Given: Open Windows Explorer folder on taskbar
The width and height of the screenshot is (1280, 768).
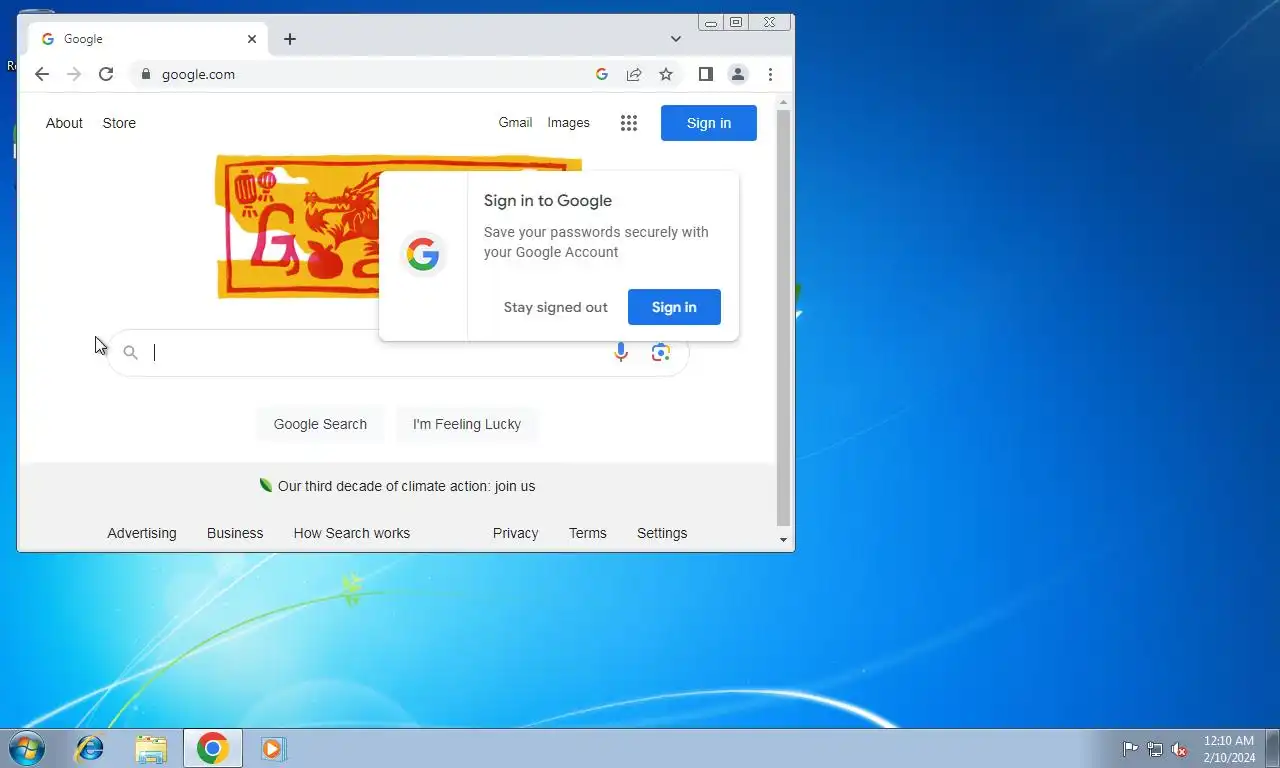Looking at the screenshot, I should [x=151, y=748].
